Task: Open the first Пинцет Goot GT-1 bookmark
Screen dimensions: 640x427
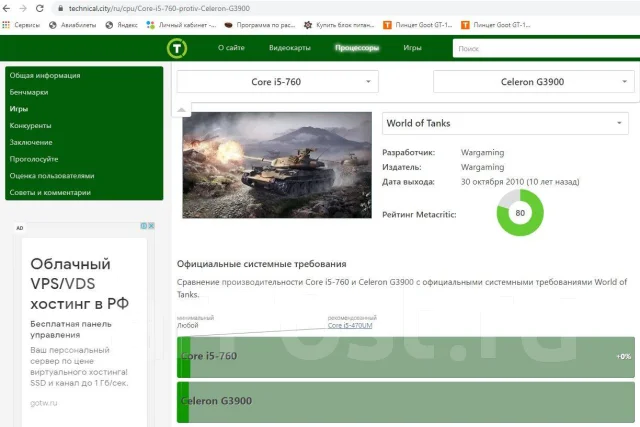Action: coord(418,25)
